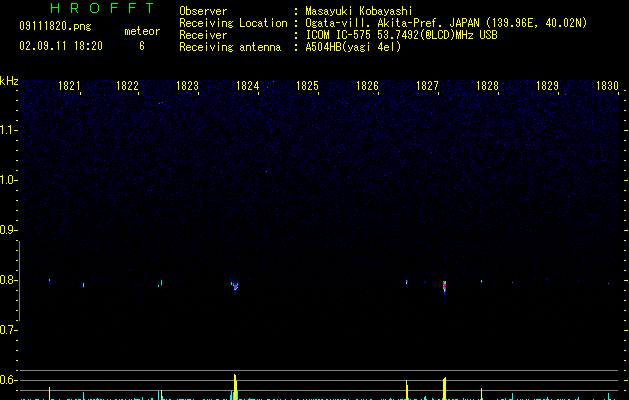
Task: Click the yellow intensity peak below 1824
Action: (x=235, y=387)
